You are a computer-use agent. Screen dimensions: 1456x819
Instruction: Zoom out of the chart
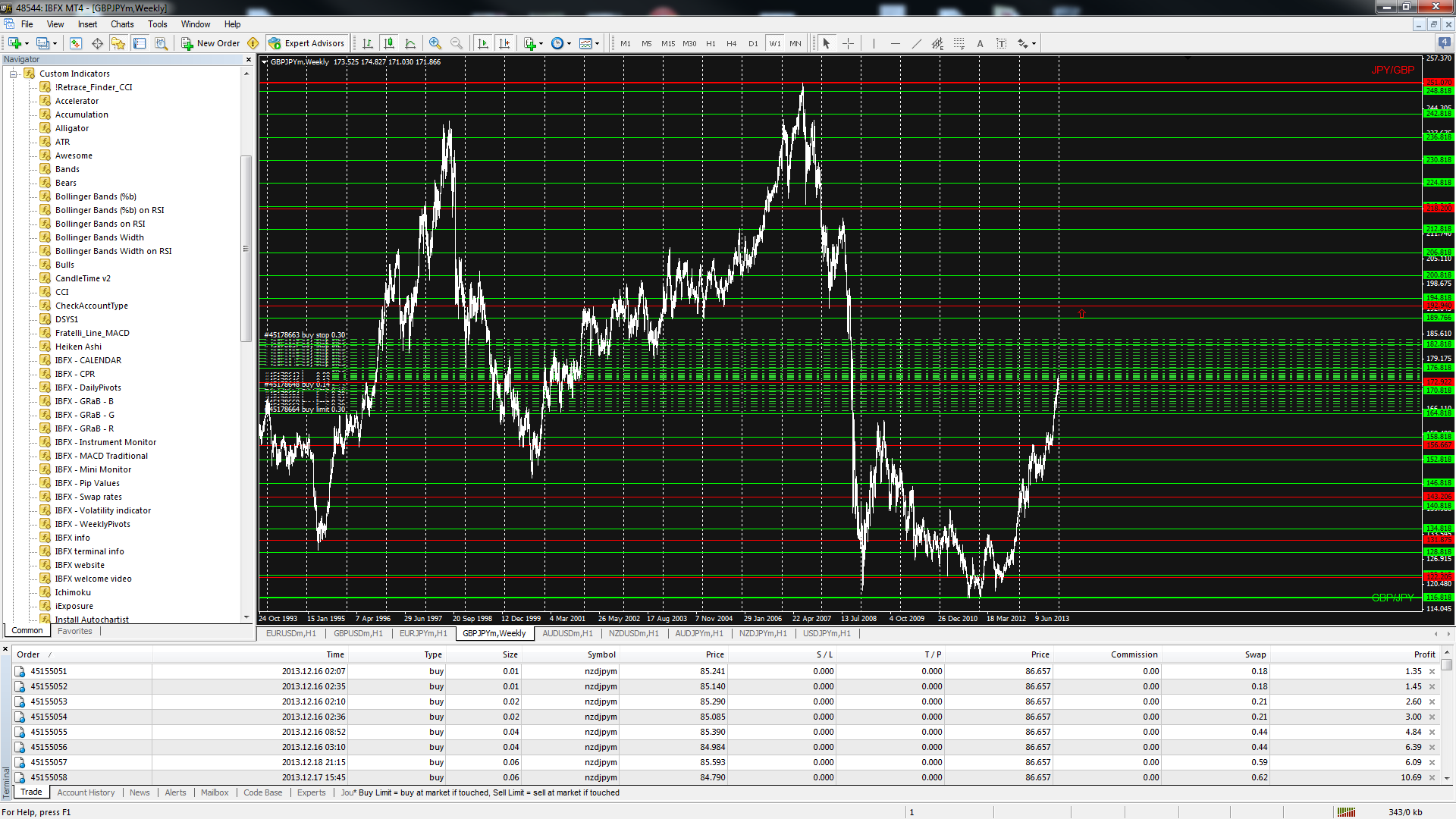(457, 43)
